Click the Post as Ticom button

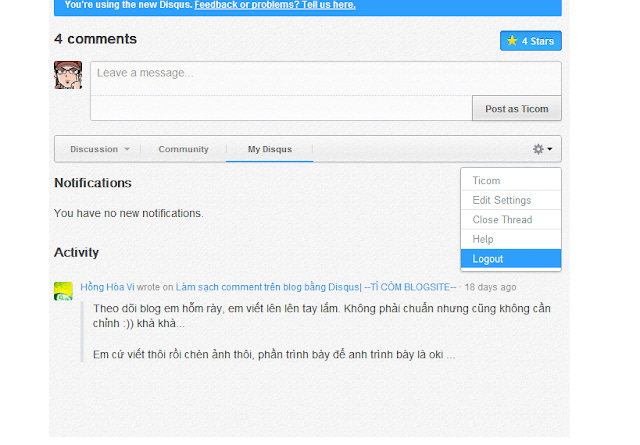pos(517,109)
